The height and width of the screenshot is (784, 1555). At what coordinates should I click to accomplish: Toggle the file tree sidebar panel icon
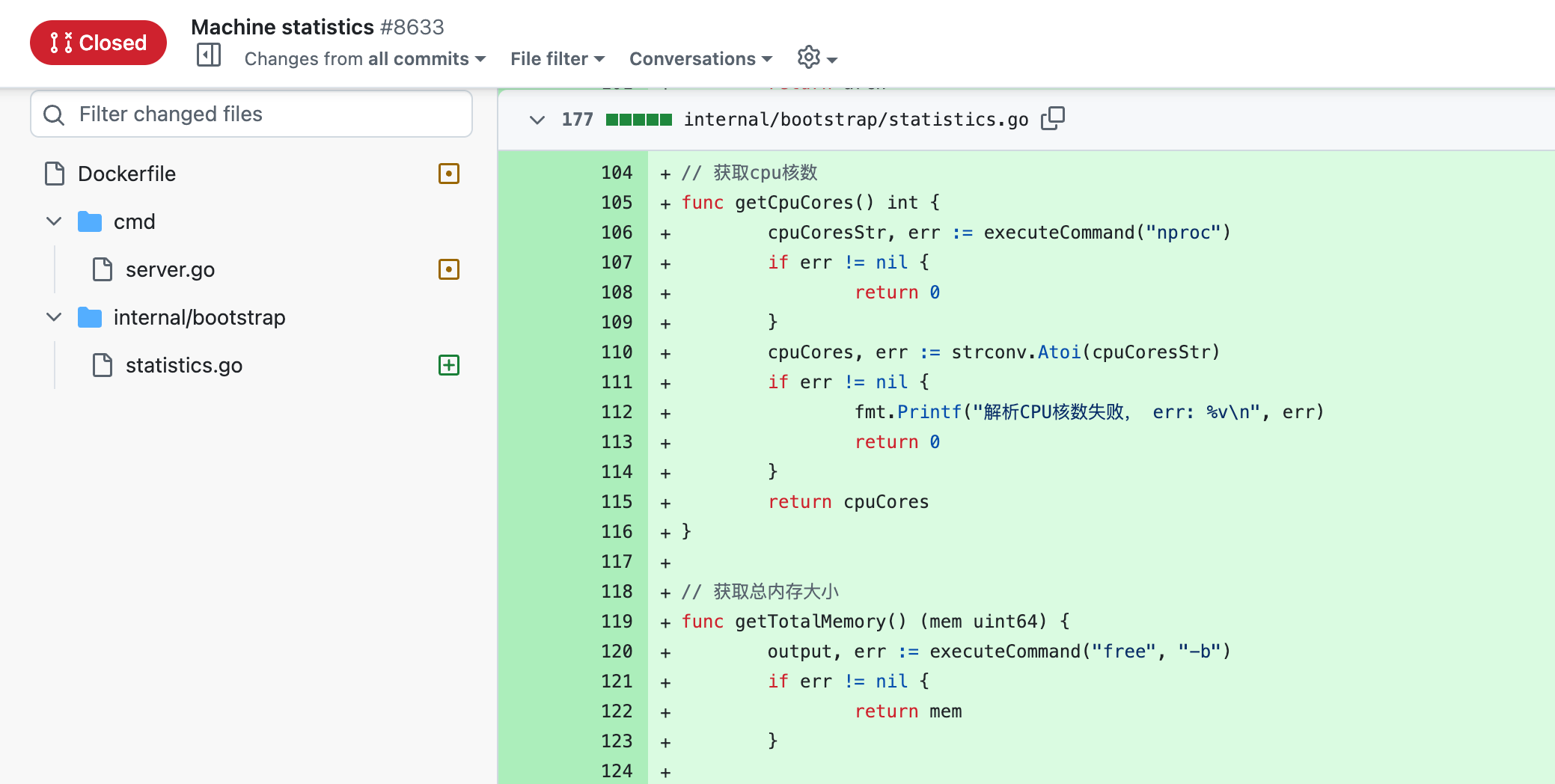point(208,55)
